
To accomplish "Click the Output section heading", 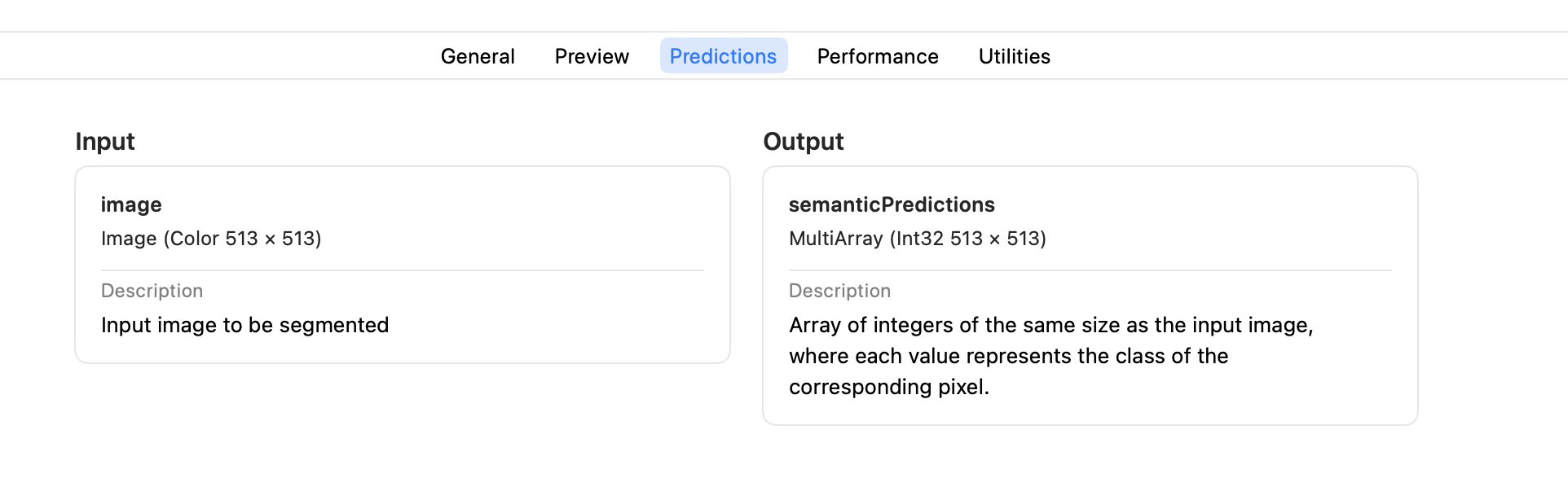I will [x=803, y=142].
